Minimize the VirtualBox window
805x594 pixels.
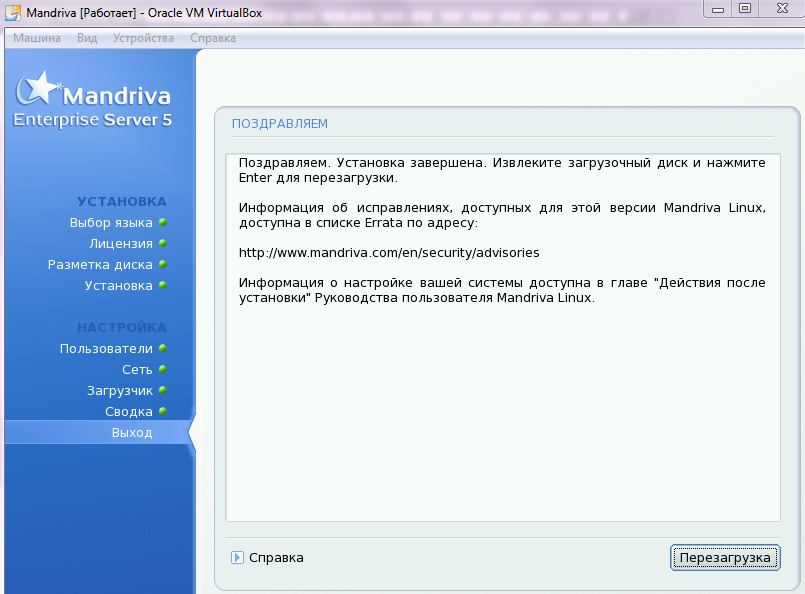coord(718,9)
